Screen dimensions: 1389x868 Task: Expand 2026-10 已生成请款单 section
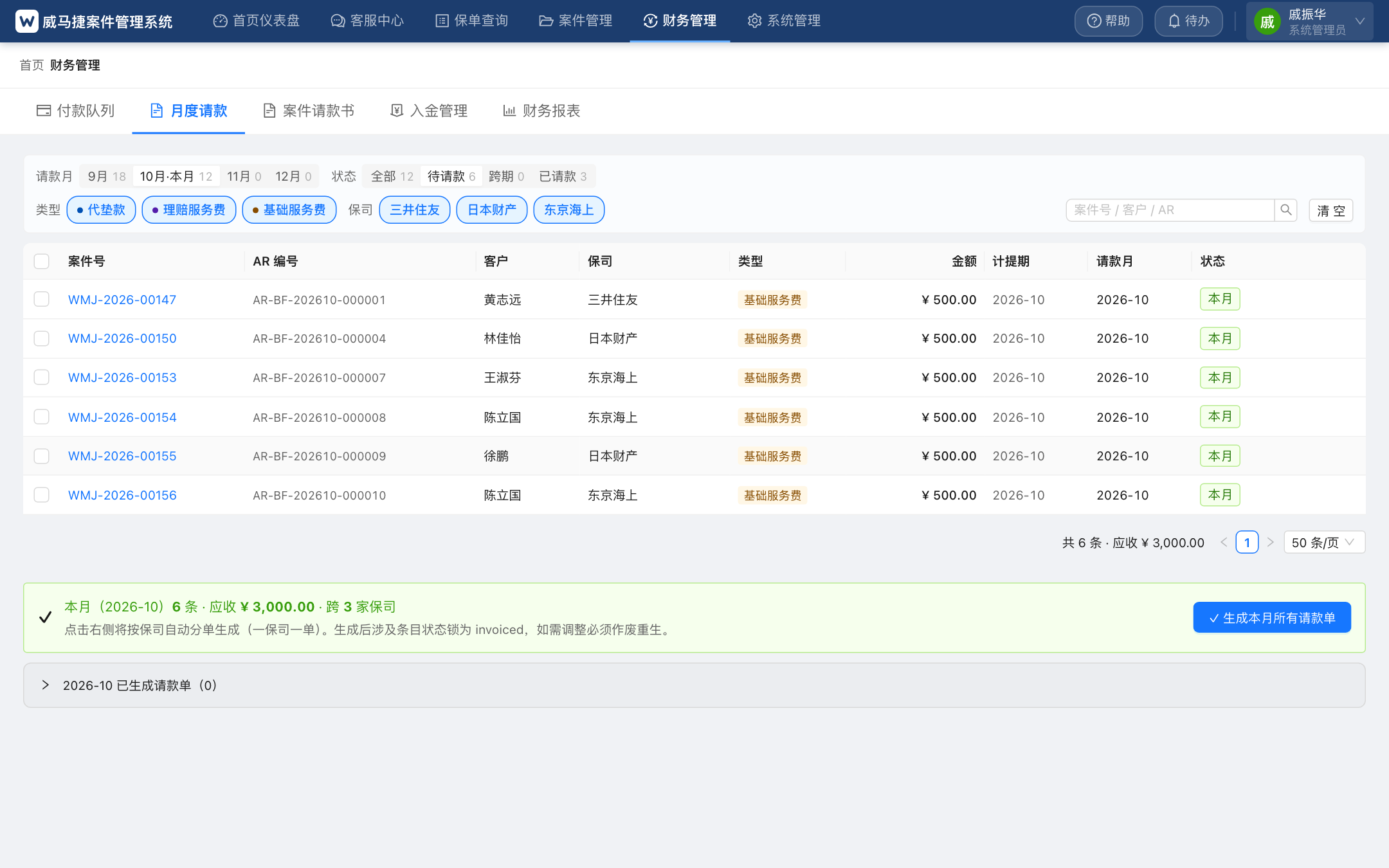[x=694, y=685]
